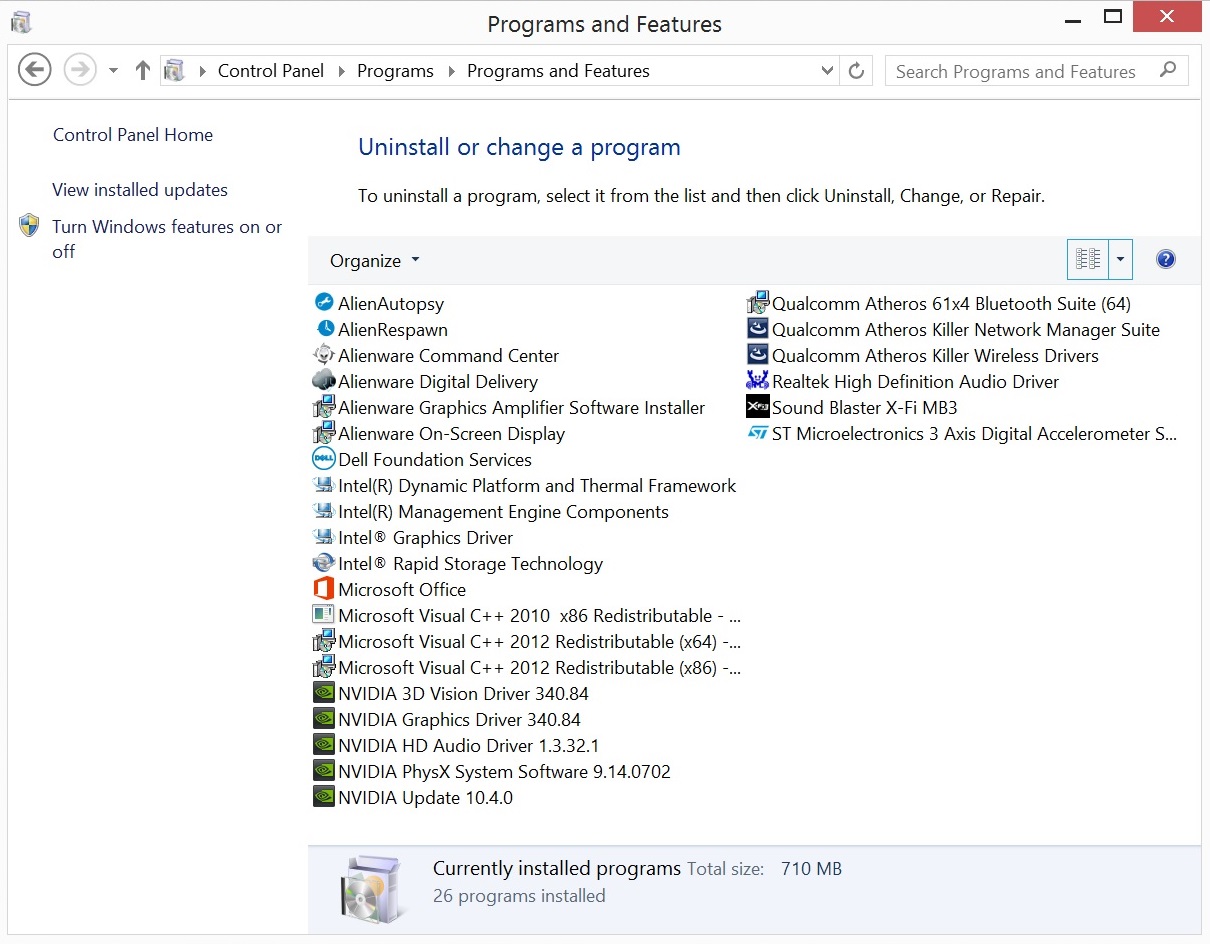The height and width of the screenshot is (944, 1210).
Task: Click the Intel Management Engine Components icon
Action: point(323,511)
